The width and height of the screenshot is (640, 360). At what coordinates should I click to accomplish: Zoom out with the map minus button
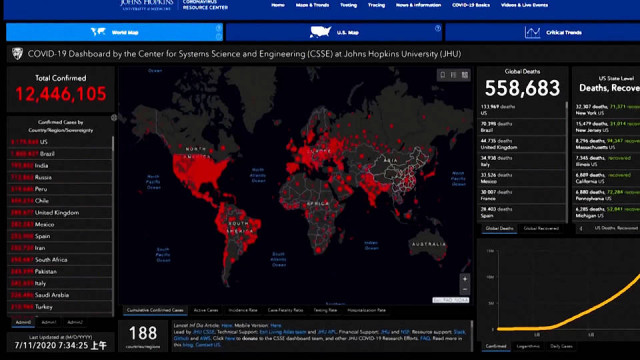coord(464,289)
